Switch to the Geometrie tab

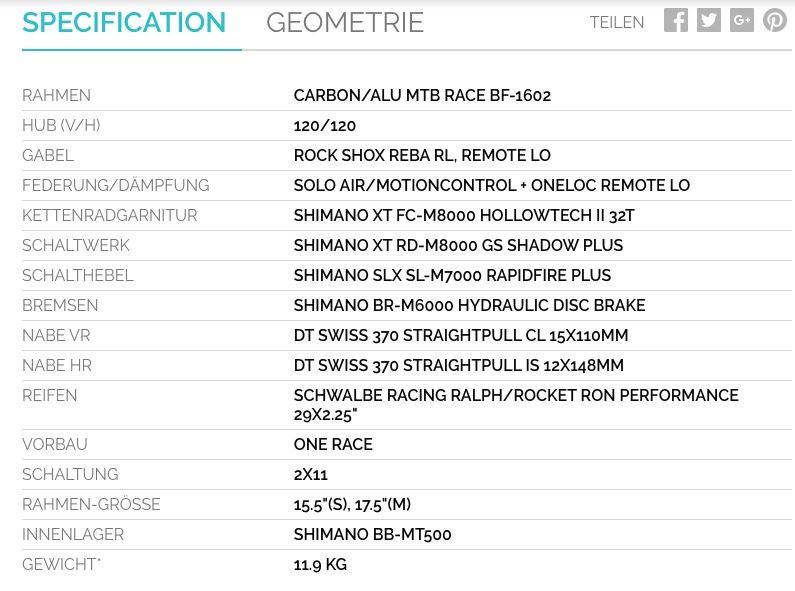tap(345, 23)
